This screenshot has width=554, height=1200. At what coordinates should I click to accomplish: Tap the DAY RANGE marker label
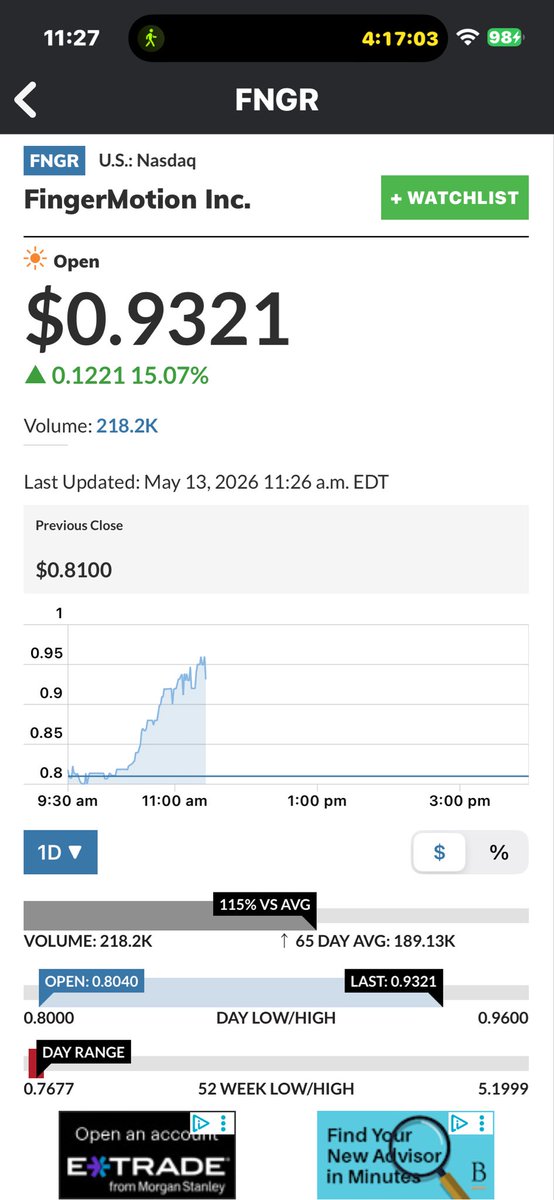[84, 1052]
